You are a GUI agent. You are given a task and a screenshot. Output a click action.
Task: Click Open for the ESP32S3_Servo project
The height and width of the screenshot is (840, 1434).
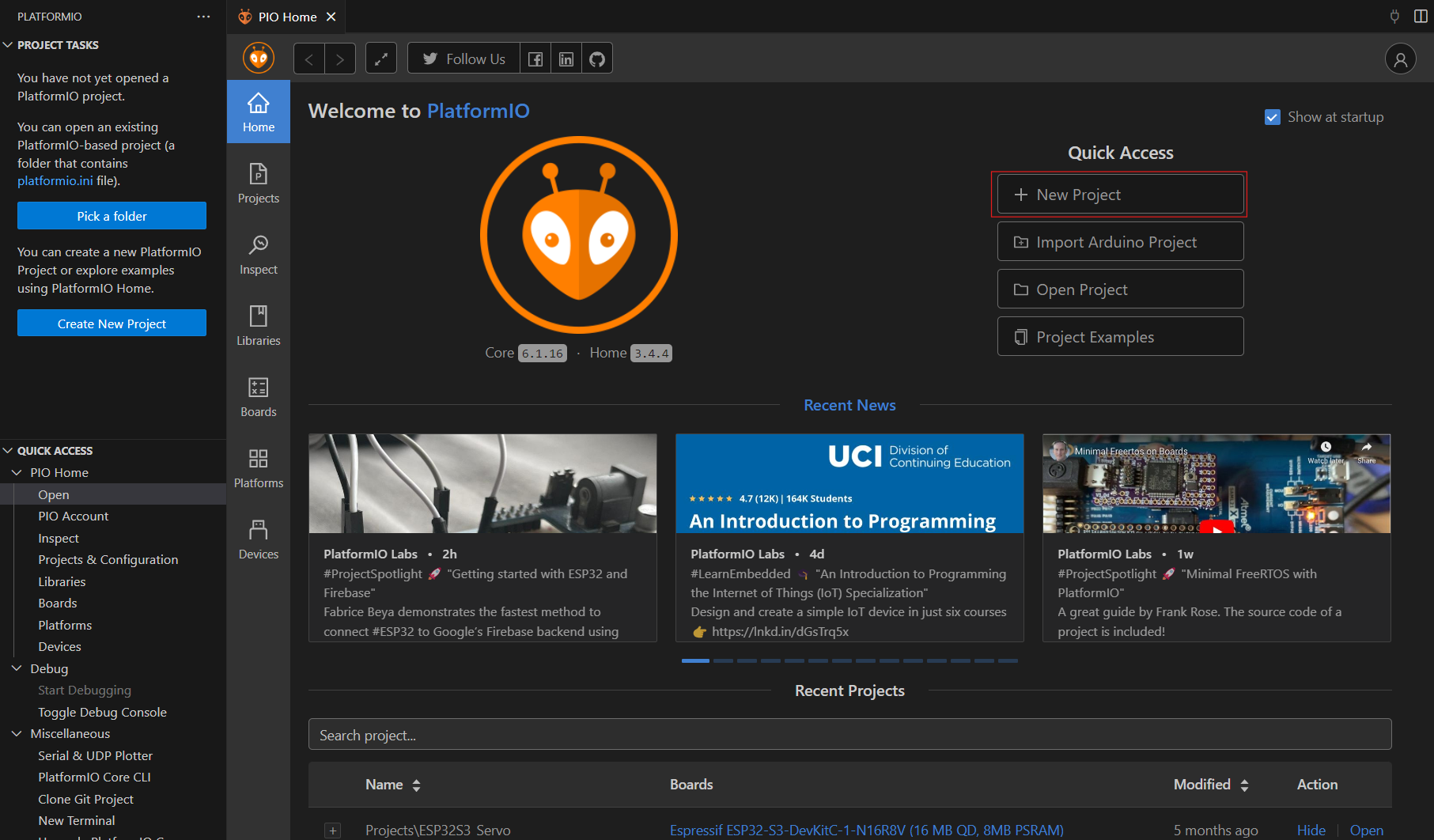[1366, 830]
